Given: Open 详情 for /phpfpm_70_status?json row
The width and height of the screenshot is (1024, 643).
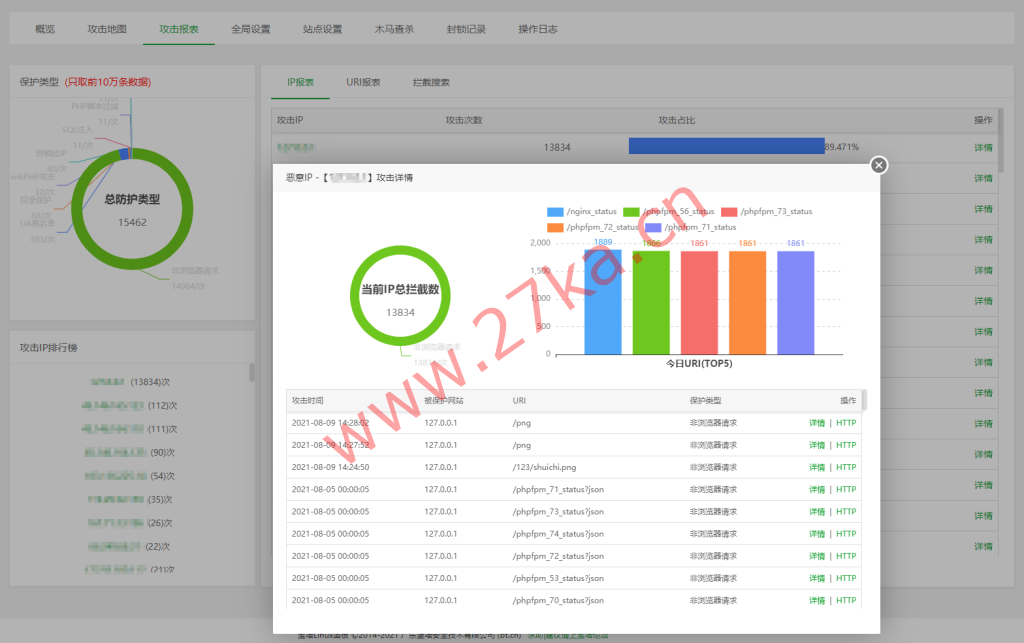Looking at the screenshot, I should coord(817,601).
